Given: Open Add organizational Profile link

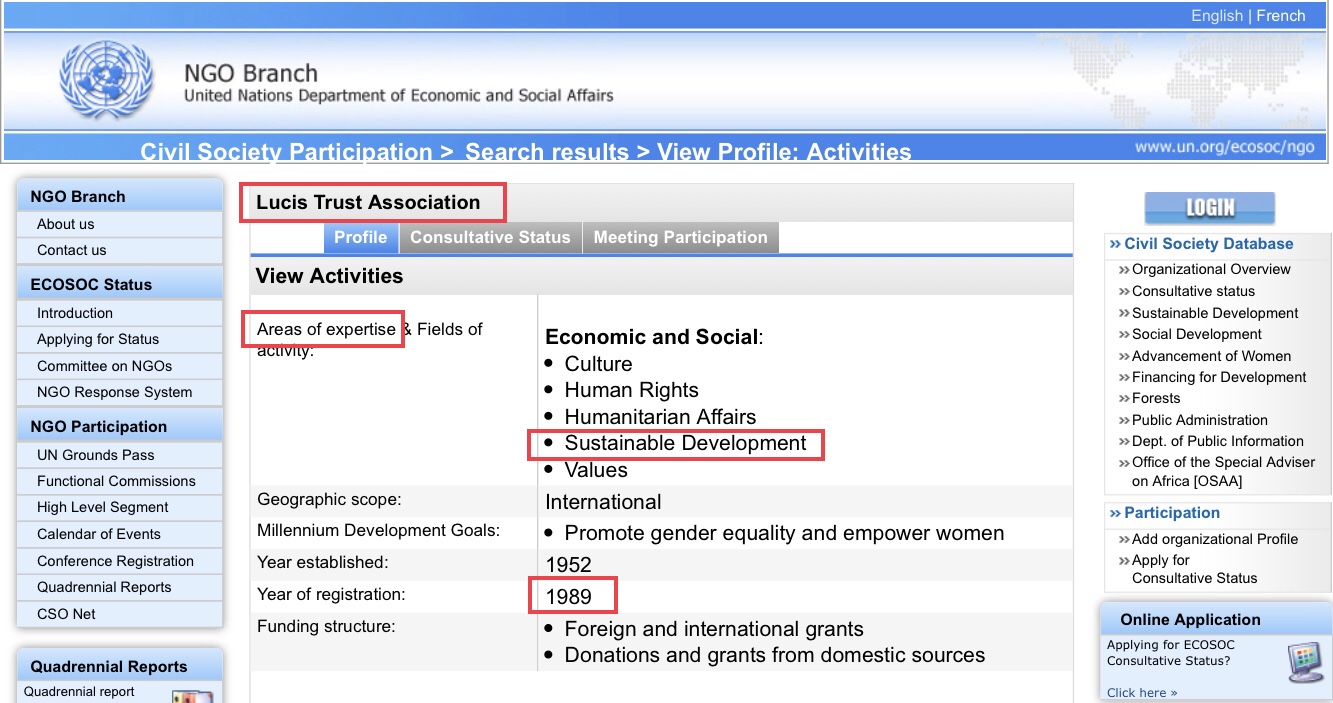Looking at the screenshot, I should (x=1215, y=539).
